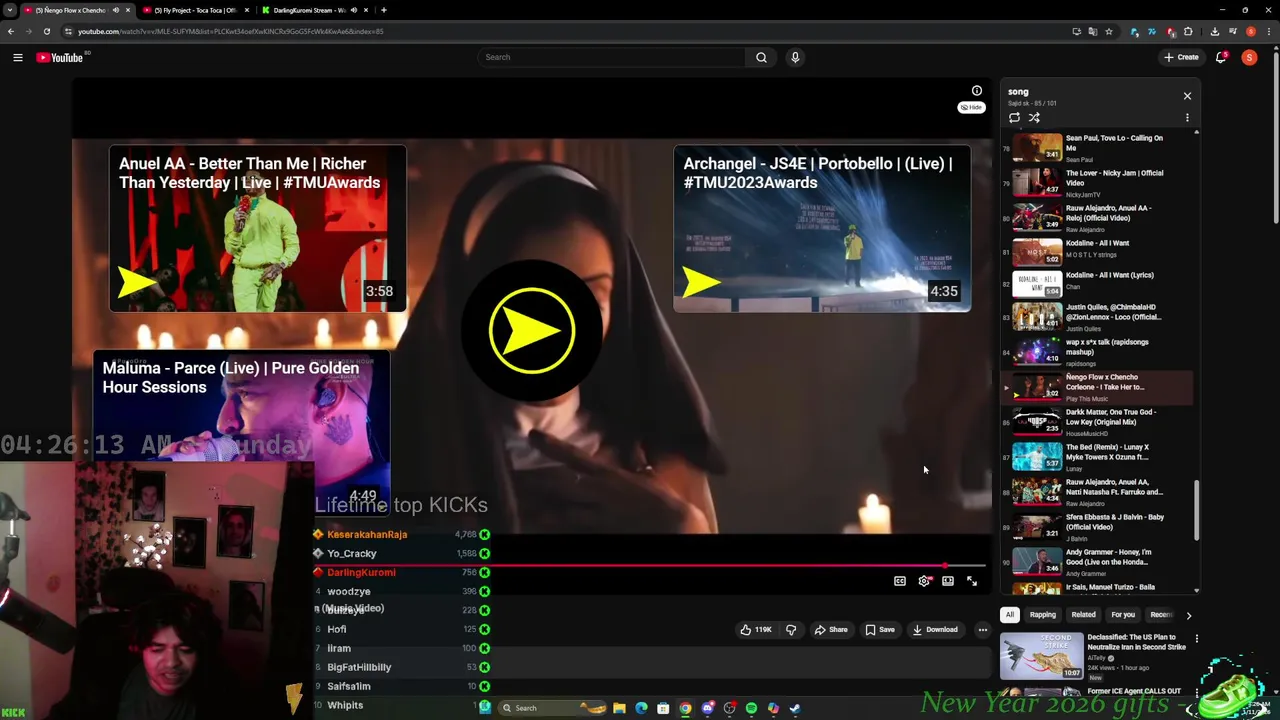
Task: Toggle theater mode on the player
Action: (948, 581)
